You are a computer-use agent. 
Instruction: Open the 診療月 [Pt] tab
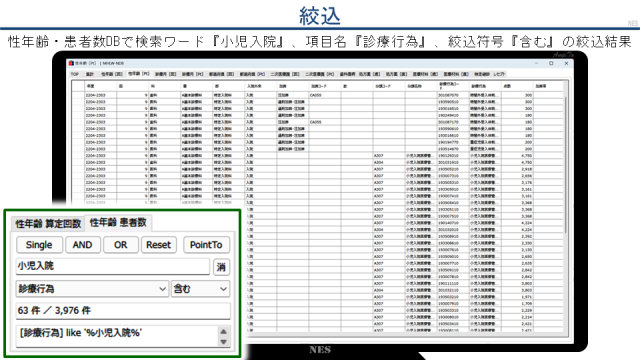pyautogui.click(x=192, y=74)
